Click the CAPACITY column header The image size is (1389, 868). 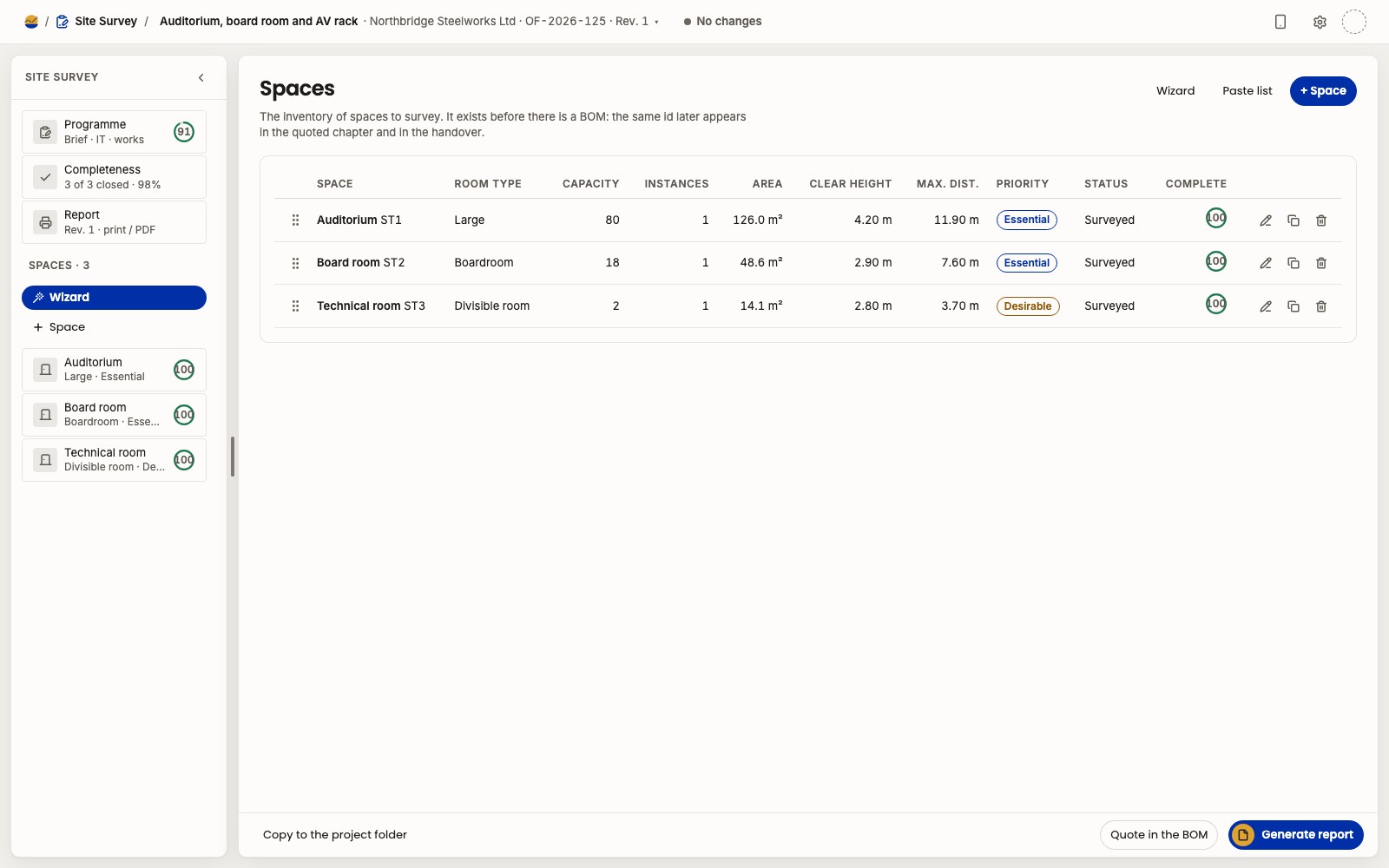point(590,184)
